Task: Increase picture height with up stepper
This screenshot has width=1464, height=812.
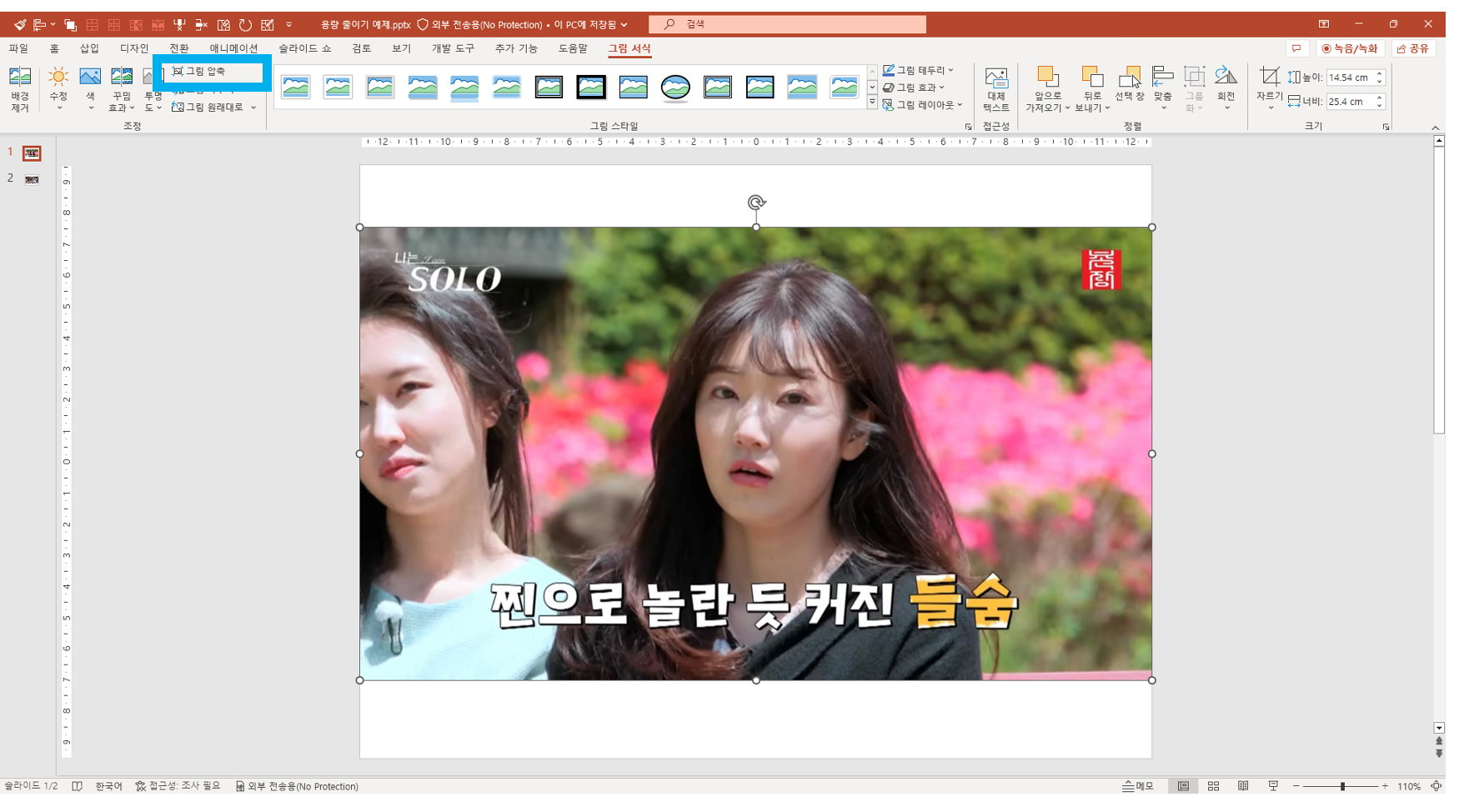Action: tap(1380, 73)
